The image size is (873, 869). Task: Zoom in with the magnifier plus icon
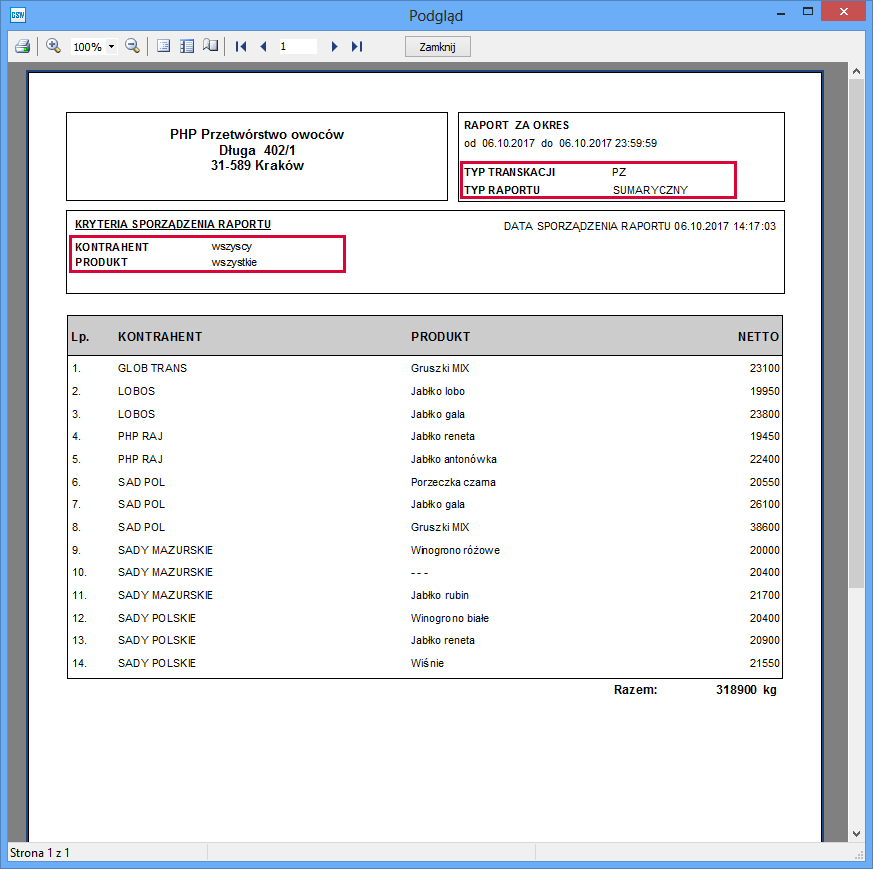[54, 46]
